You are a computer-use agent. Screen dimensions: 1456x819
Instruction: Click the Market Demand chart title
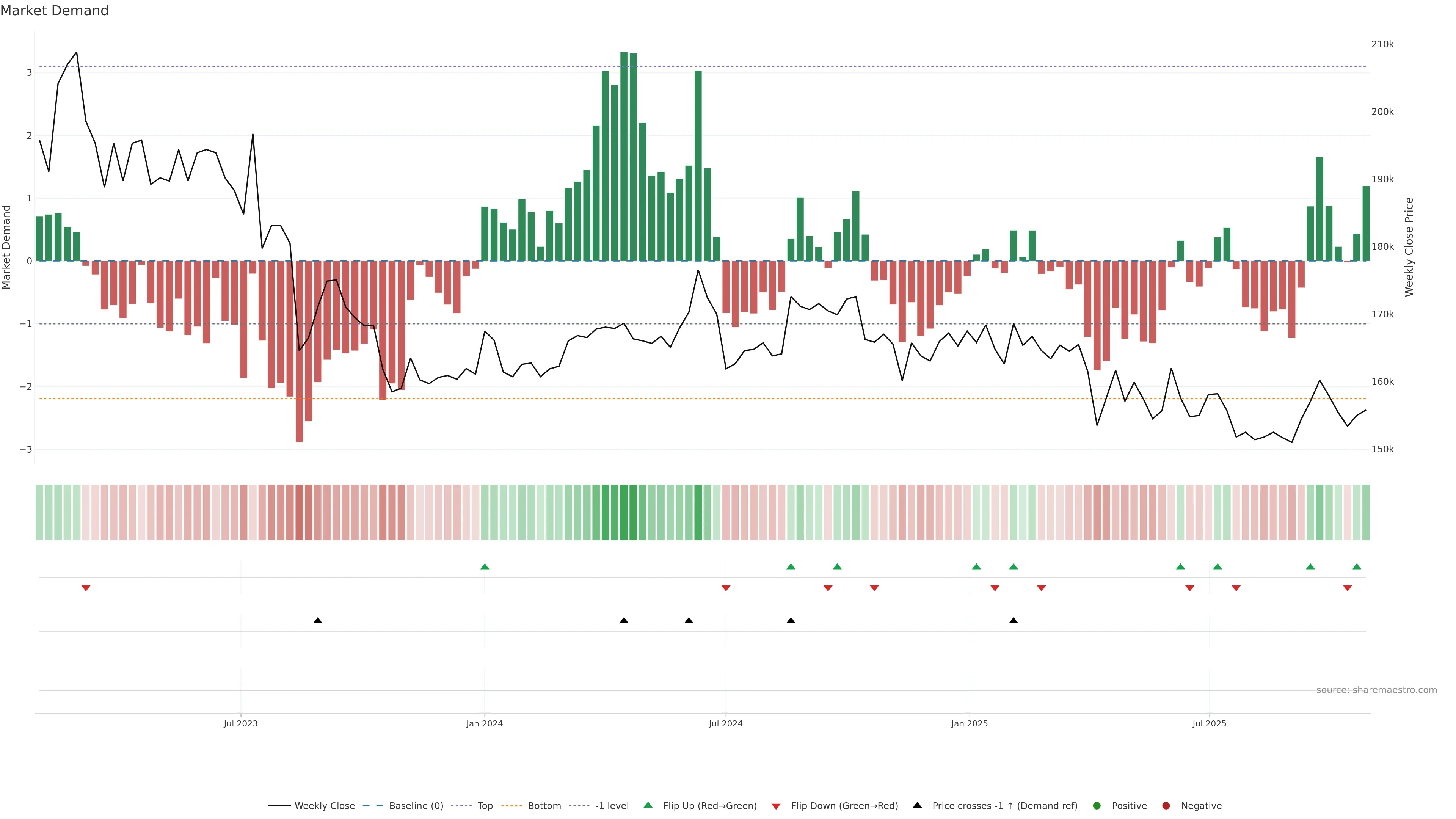coord(54,11)
